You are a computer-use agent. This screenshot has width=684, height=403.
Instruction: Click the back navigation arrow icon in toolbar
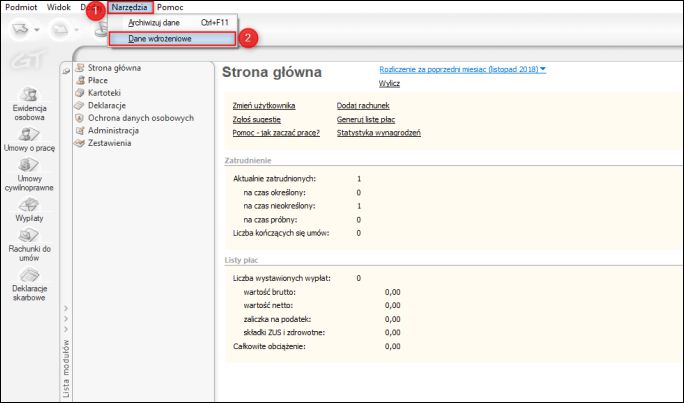click(20, 29)
